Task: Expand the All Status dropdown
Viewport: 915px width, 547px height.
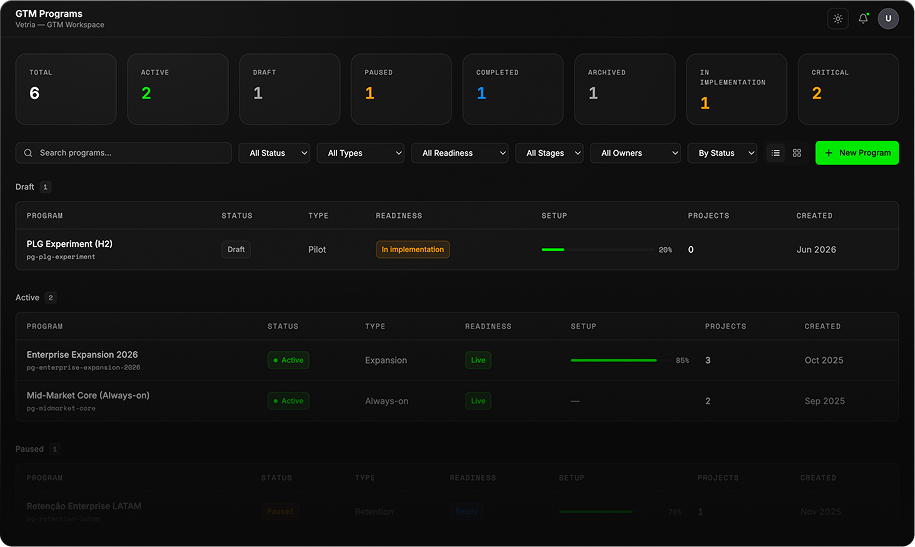Action: (274, 153)
